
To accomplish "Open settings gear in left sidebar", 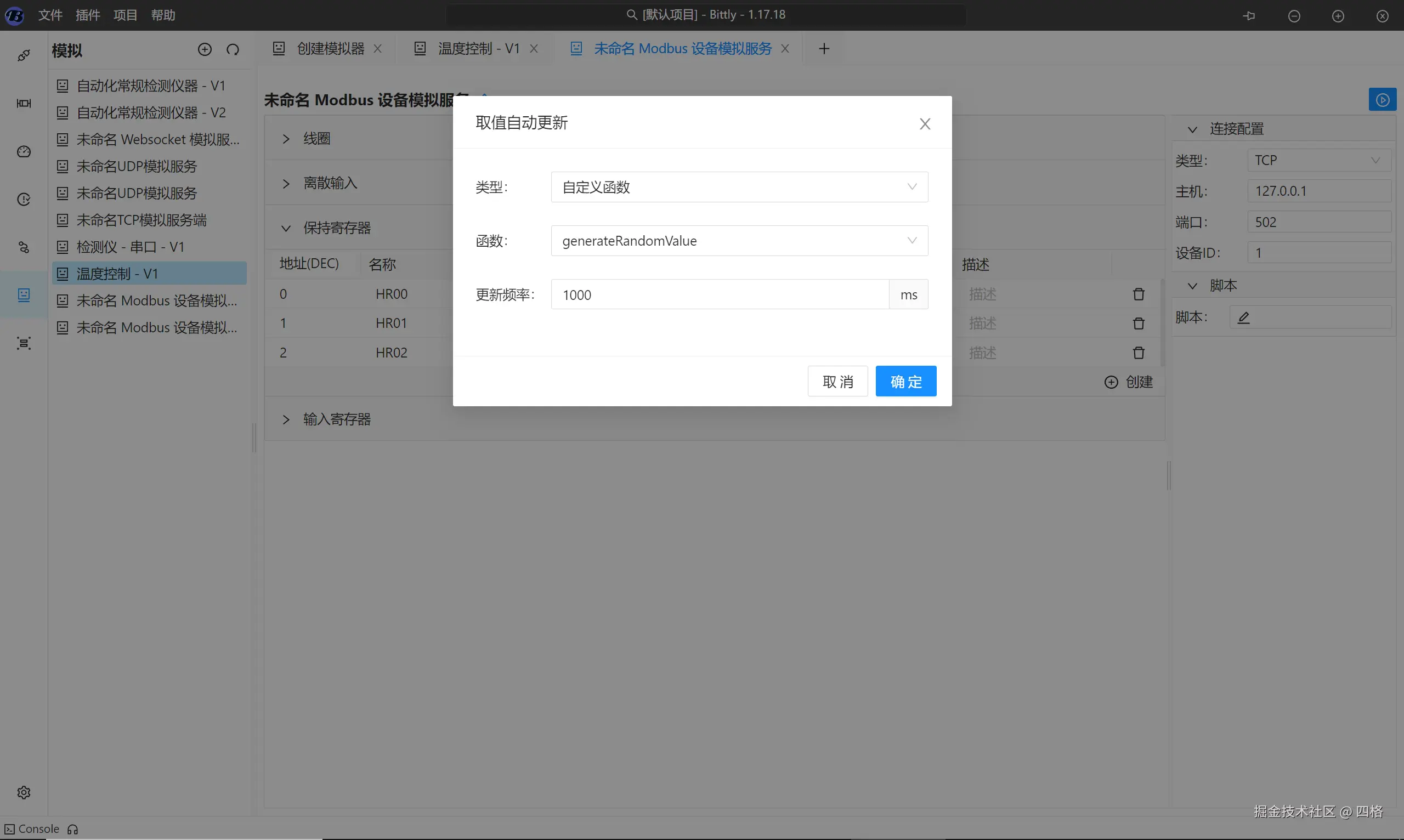I will [24, 792].
